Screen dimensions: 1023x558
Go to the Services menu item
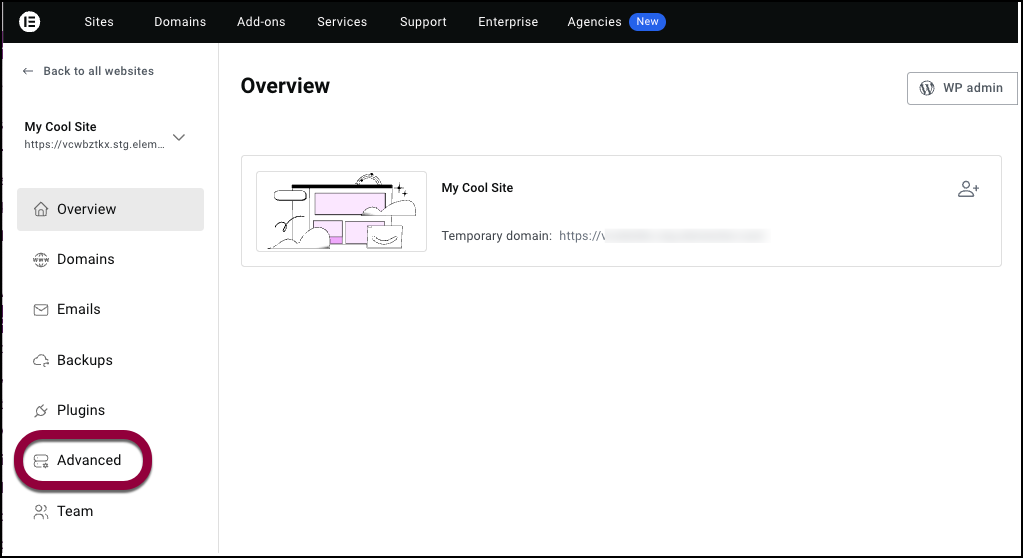point(342,22)
